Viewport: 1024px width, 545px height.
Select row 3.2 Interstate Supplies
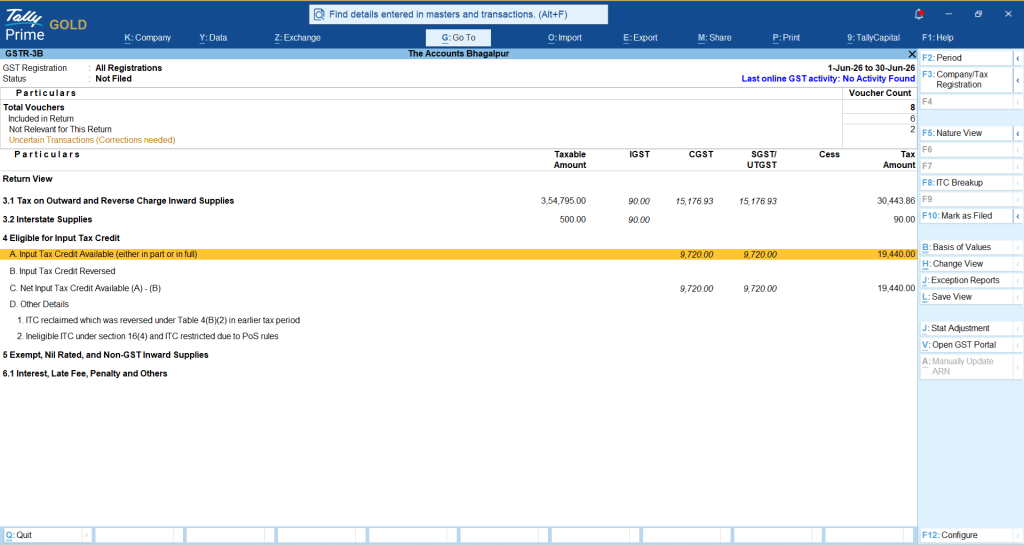pyautogui.click(x=458, y=219)
